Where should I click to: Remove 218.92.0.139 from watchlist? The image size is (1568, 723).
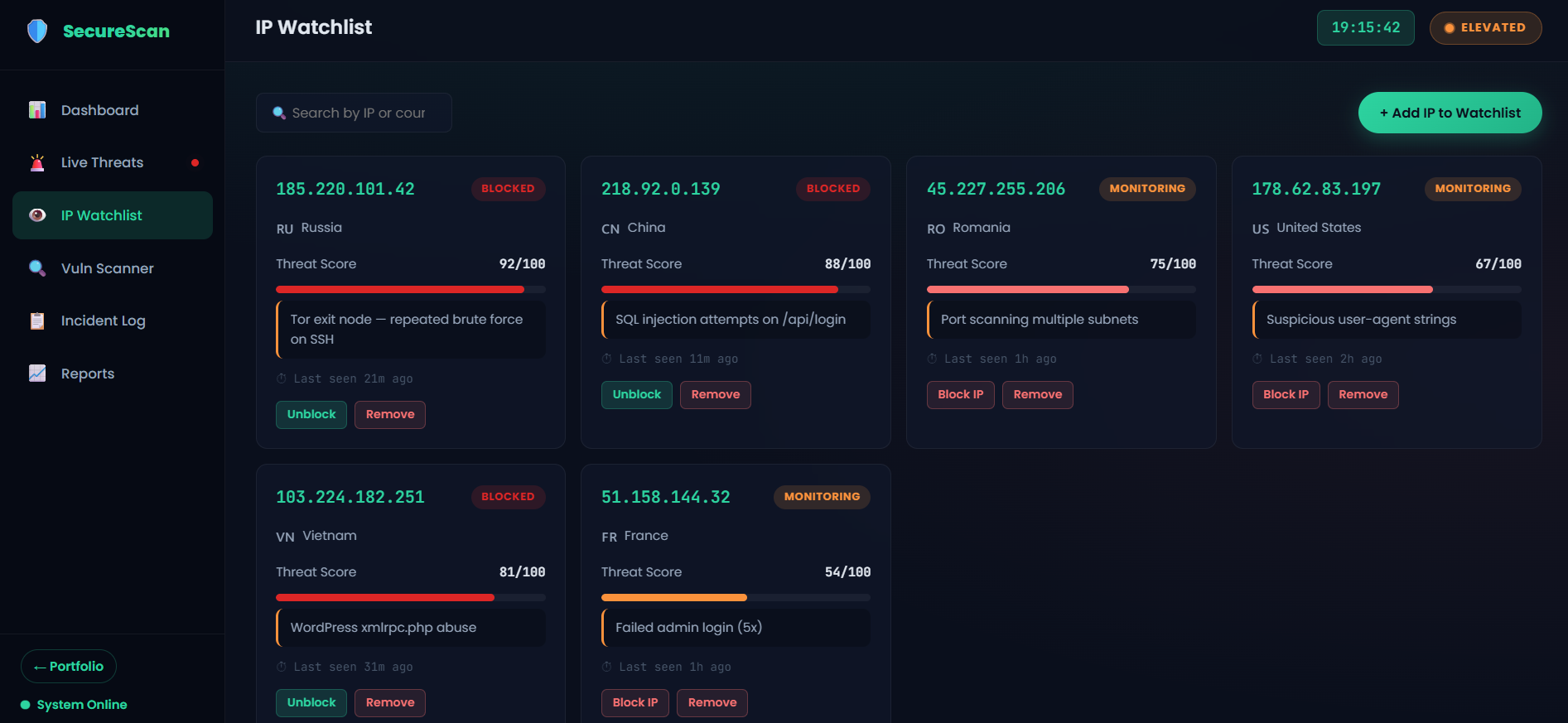point(716,394)
